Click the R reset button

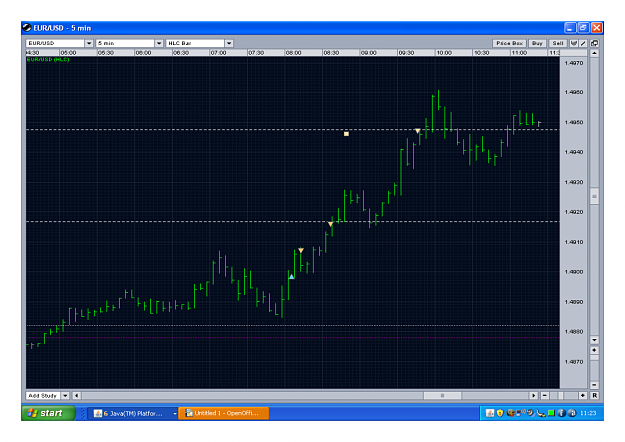click(594, 395)
